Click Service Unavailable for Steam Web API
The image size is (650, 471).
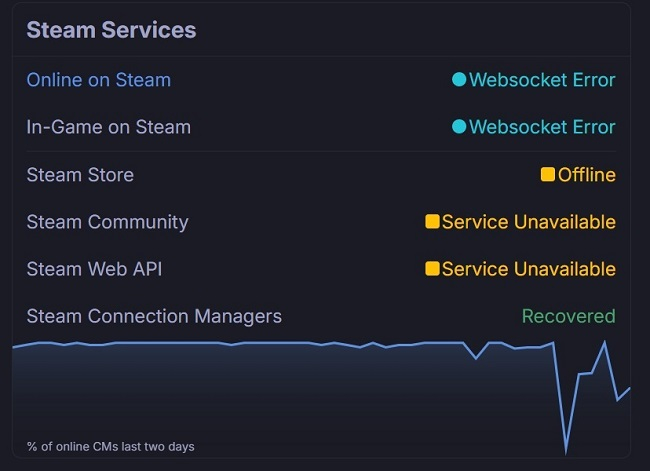point(529,269)
